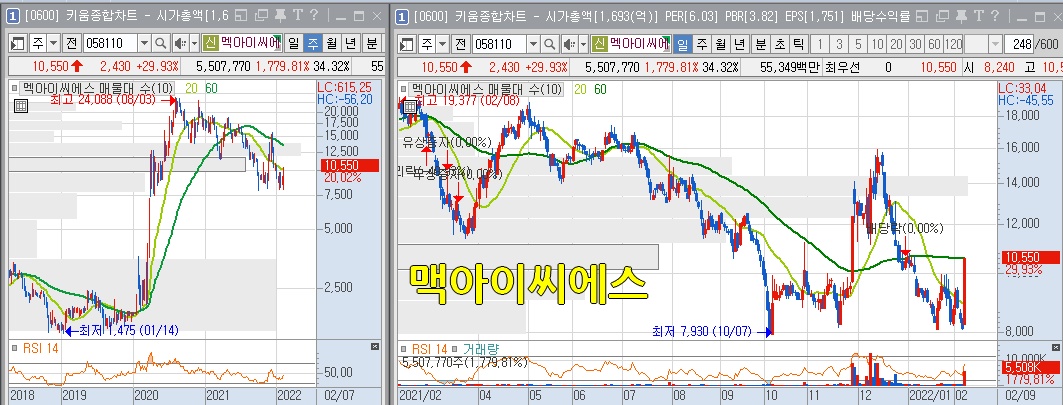Viewport: 1063px width, 405px height.
Task: Select weekly (주) period in the left chart
Action: pyautogui.click(x=313, y=44)
